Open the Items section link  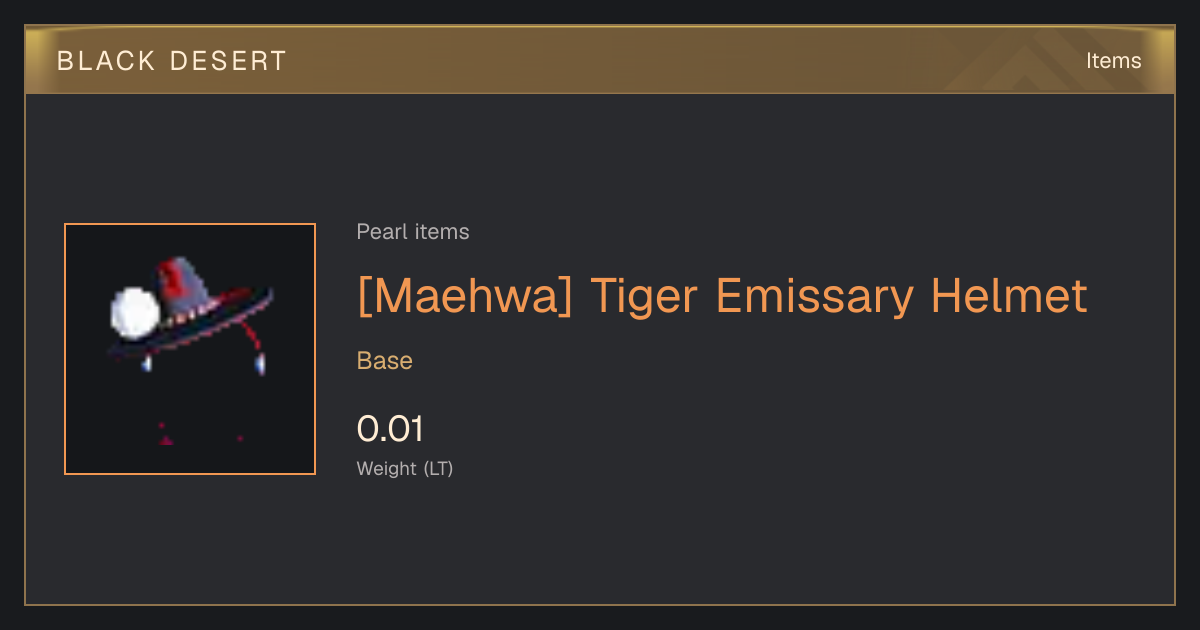tap(1113, 61)
